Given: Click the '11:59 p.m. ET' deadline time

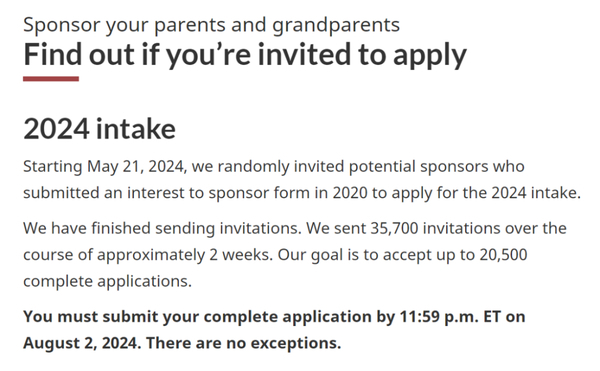Looking at the screenshot, I should point(450,317).
